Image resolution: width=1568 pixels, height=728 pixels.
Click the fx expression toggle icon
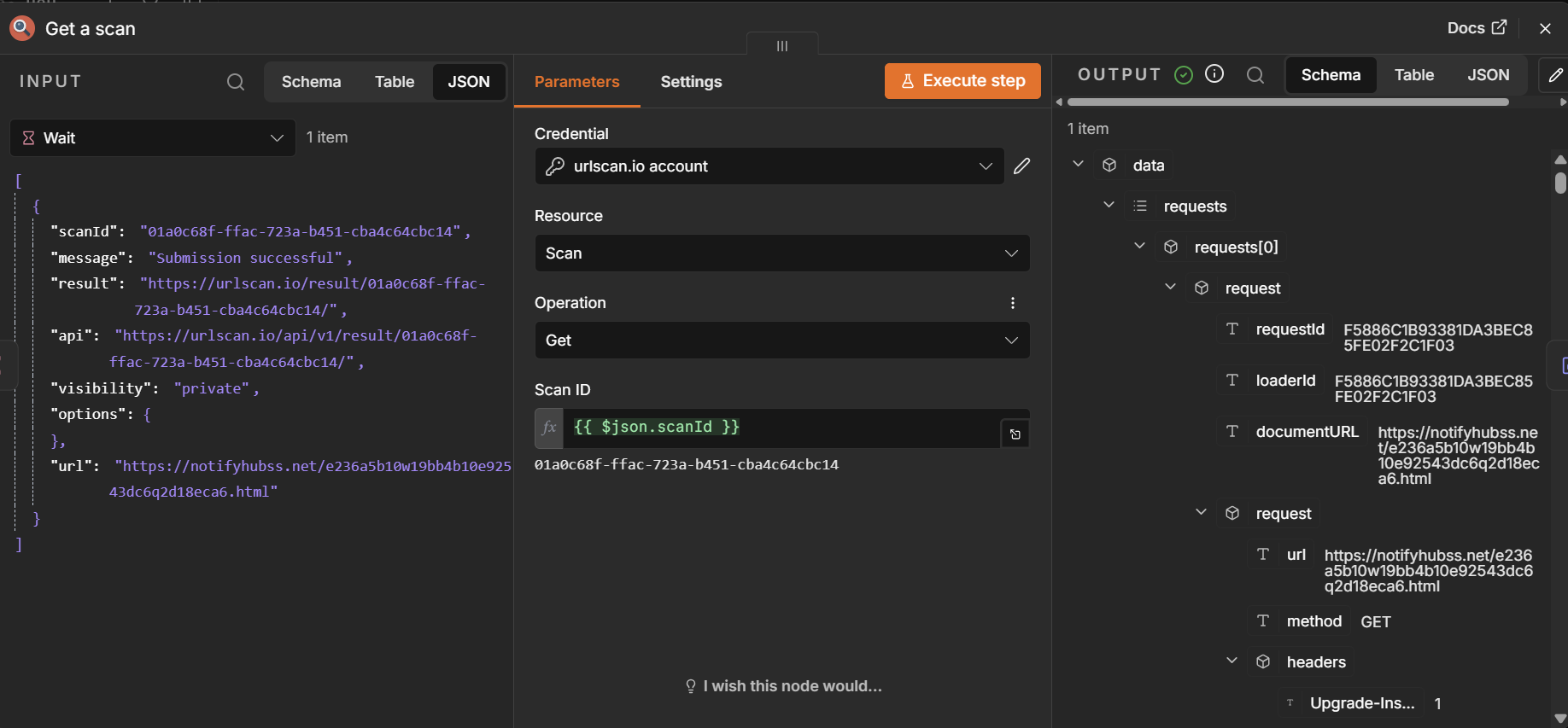click(549, 428)
